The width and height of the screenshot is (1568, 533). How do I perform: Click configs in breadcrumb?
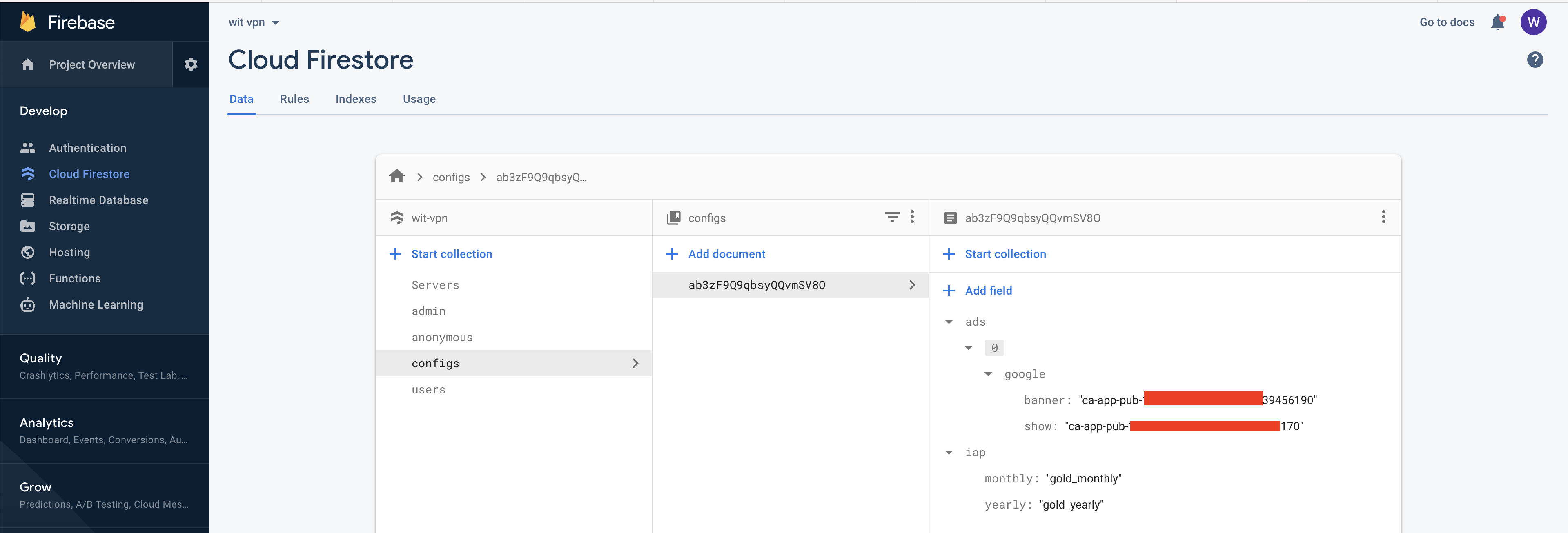[x=451, y=177]
